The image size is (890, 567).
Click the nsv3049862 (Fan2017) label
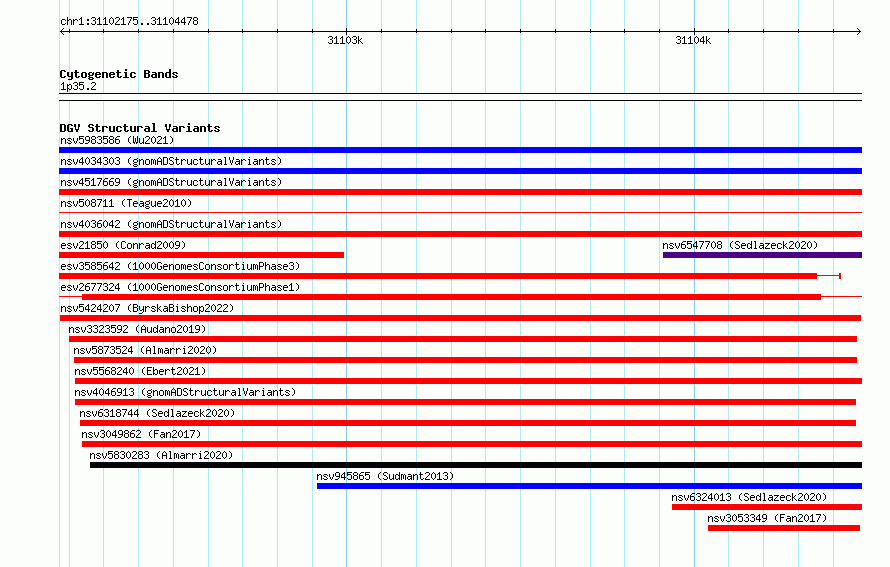141,434
